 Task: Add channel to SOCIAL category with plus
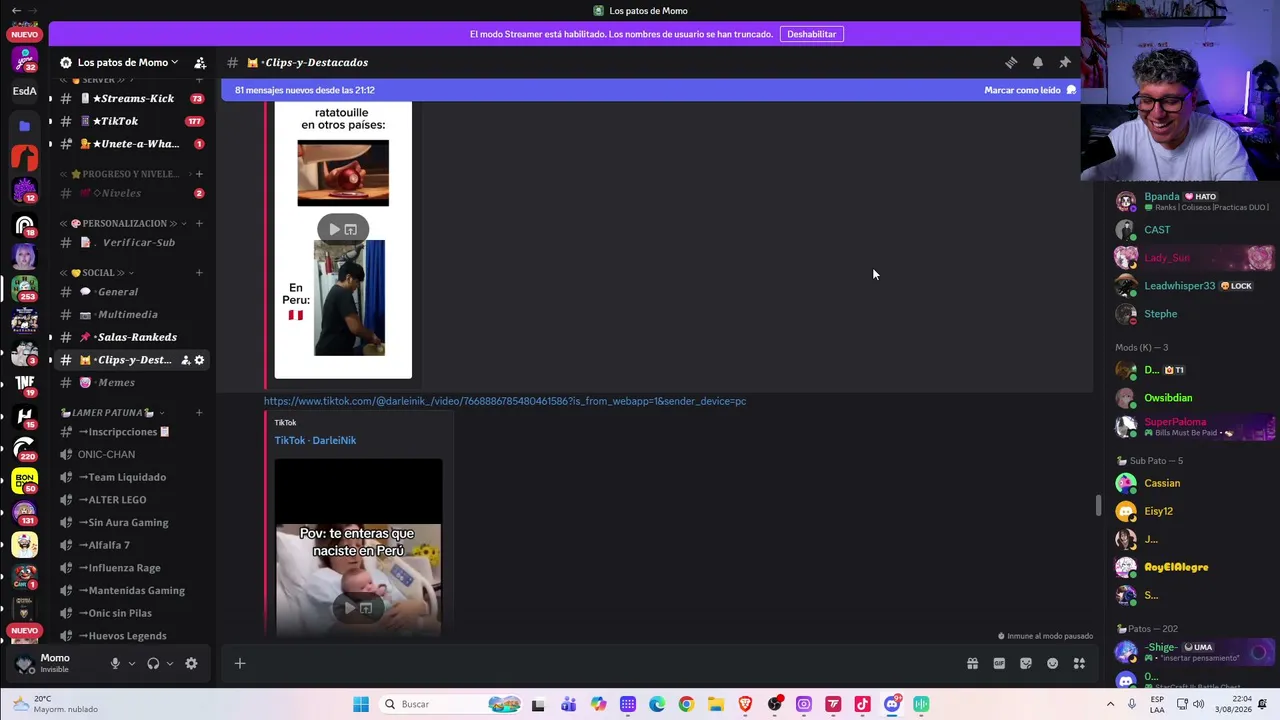click(199, 273)
